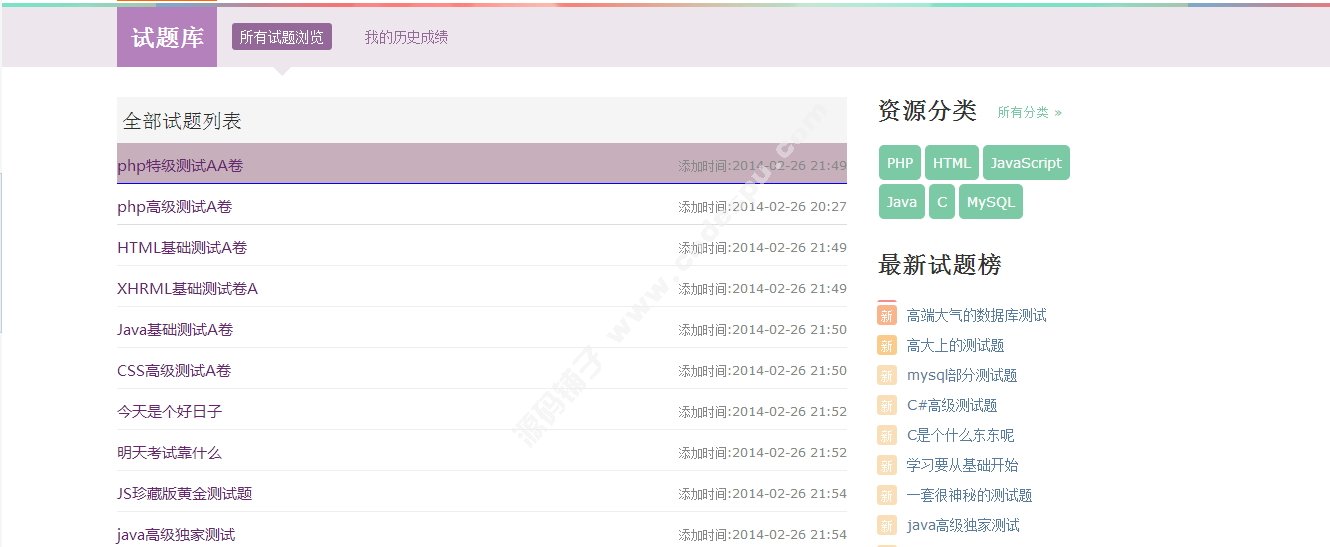Open the 明天考试靠什么 test
1330x547 pixels.
pos(170,453)
